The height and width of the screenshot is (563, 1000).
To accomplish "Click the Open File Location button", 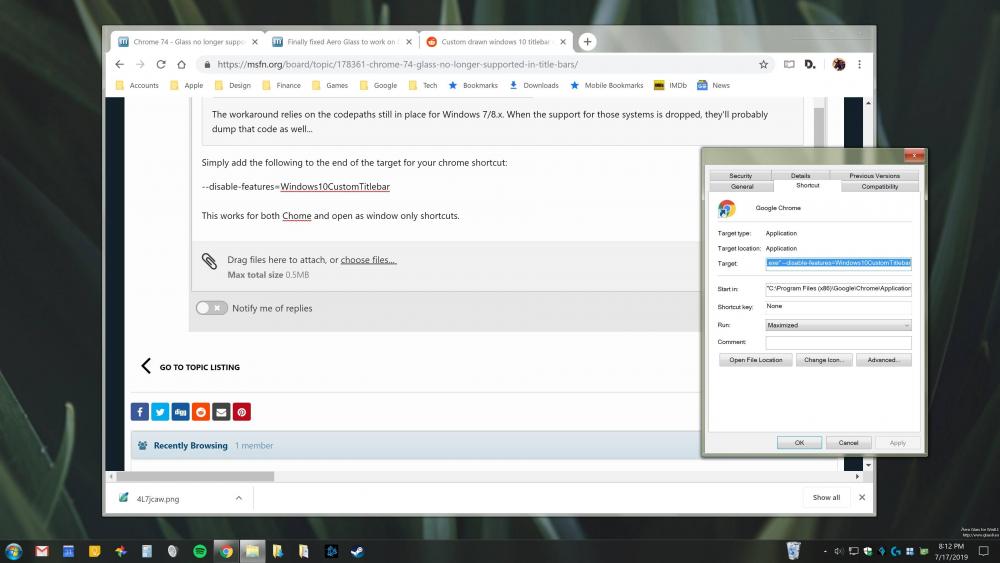I will click(755, 360).
